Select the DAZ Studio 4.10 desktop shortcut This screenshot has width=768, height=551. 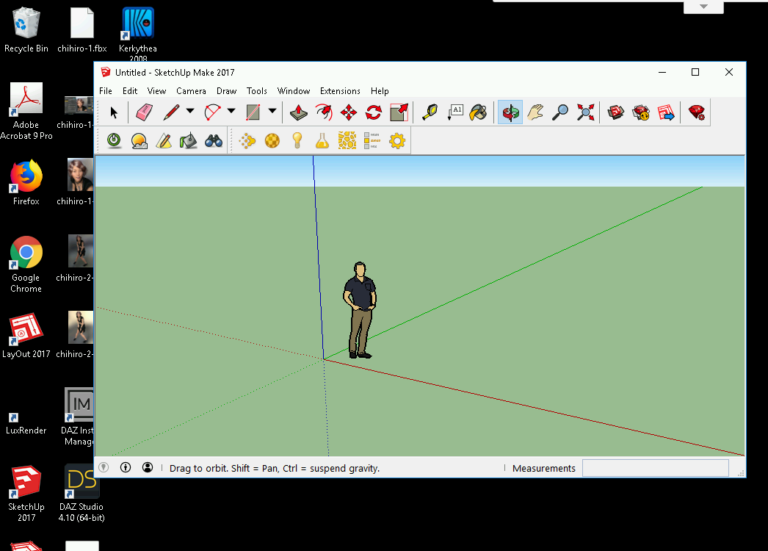point(81,494)
